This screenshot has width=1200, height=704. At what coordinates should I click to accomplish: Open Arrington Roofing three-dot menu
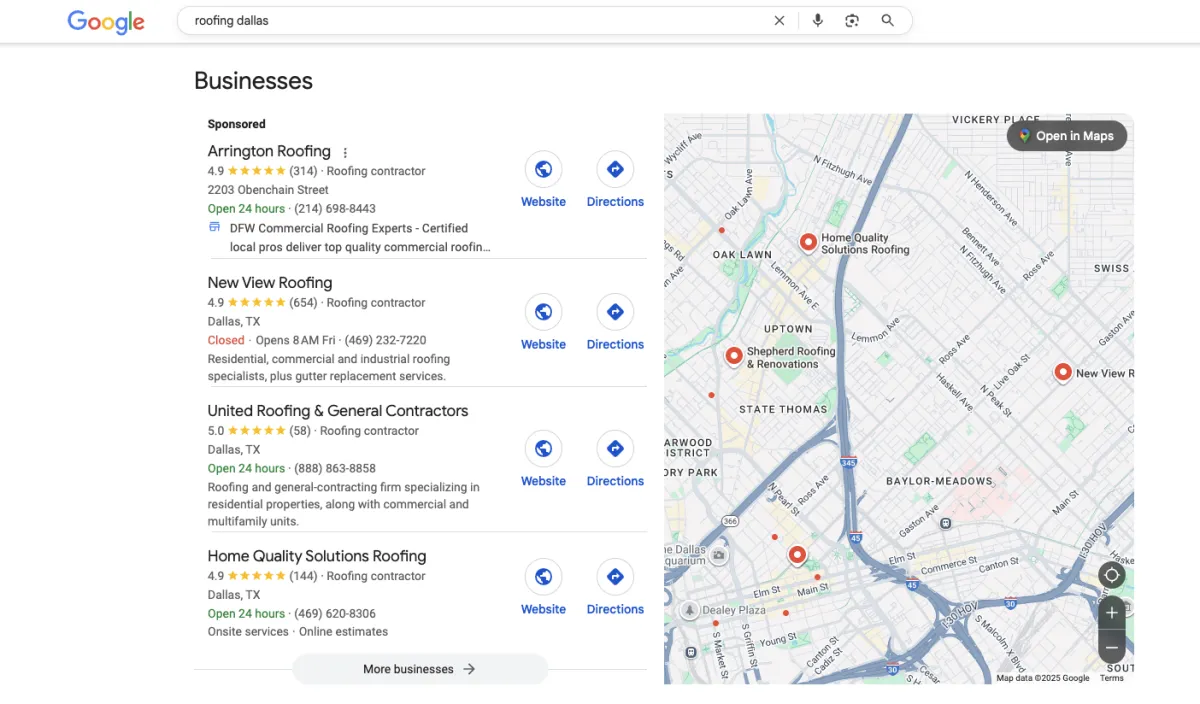[345, 153]
